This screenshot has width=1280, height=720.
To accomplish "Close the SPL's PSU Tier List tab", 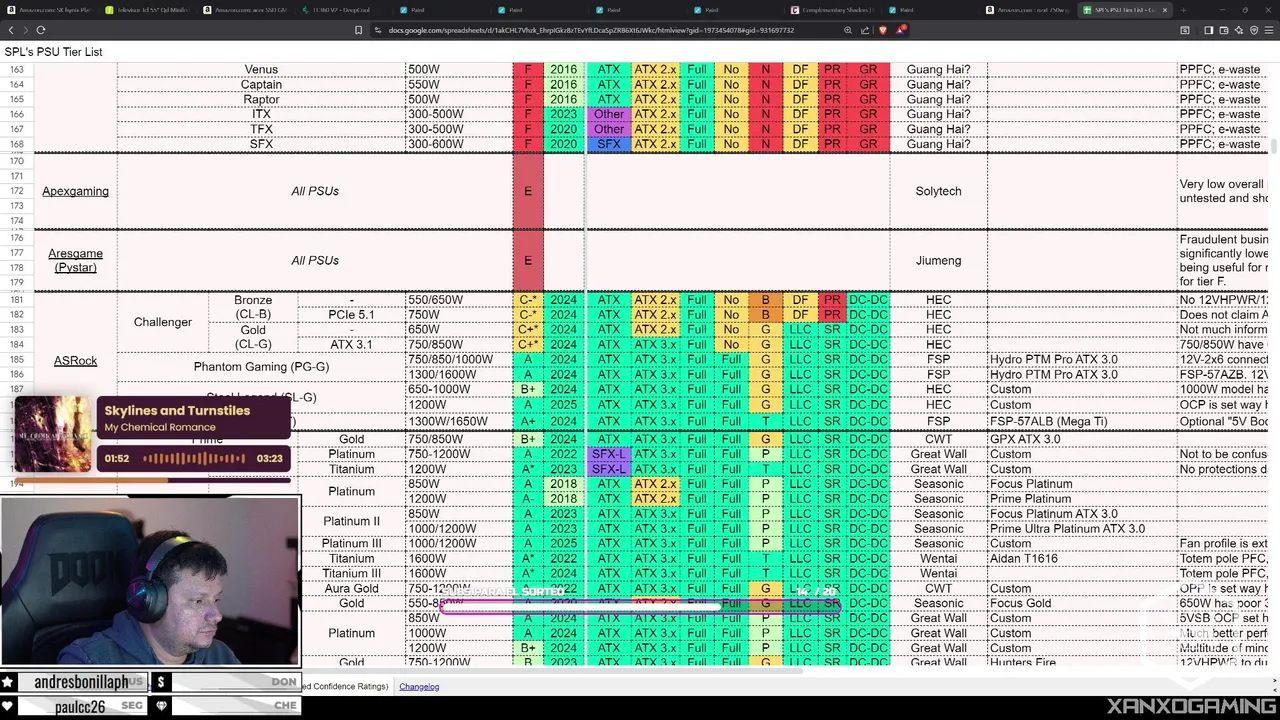I will pos(1164,10).
